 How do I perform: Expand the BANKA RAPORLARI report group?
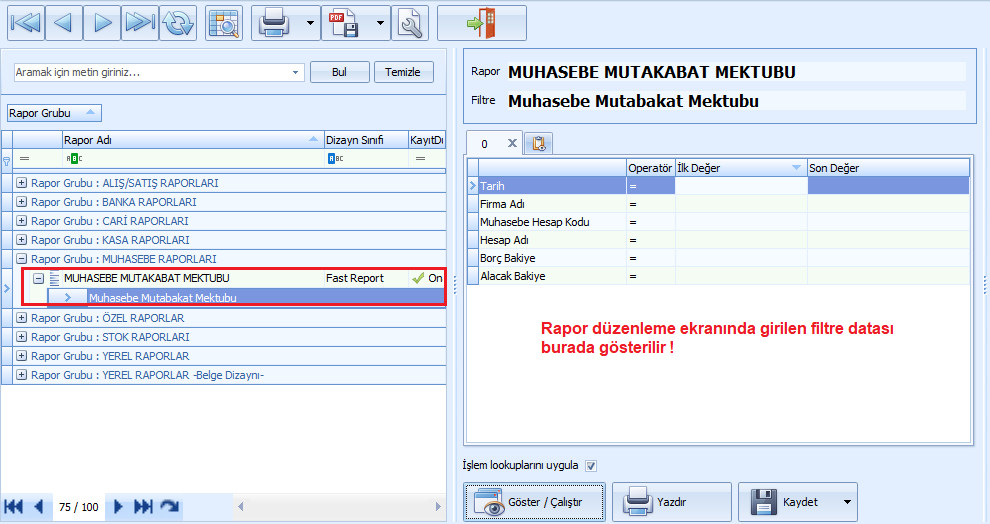point(22,202)
